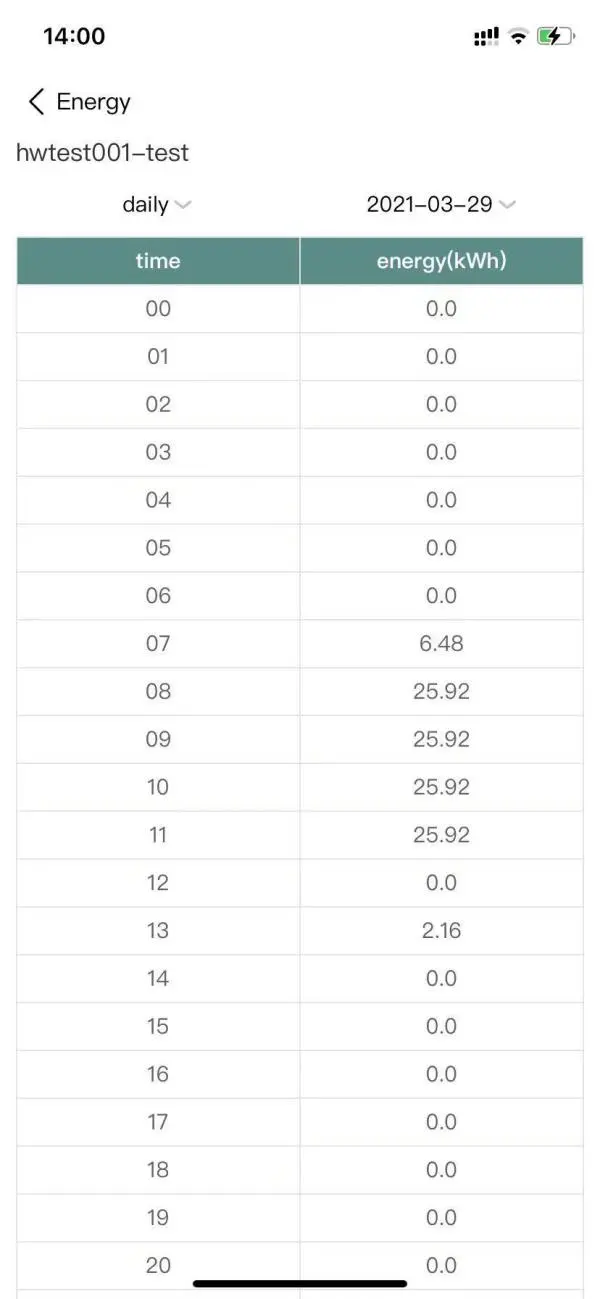Screen dimensions: 600x1299
Task: Click the small arrow next to daily
Action: [x=182, y=205]
